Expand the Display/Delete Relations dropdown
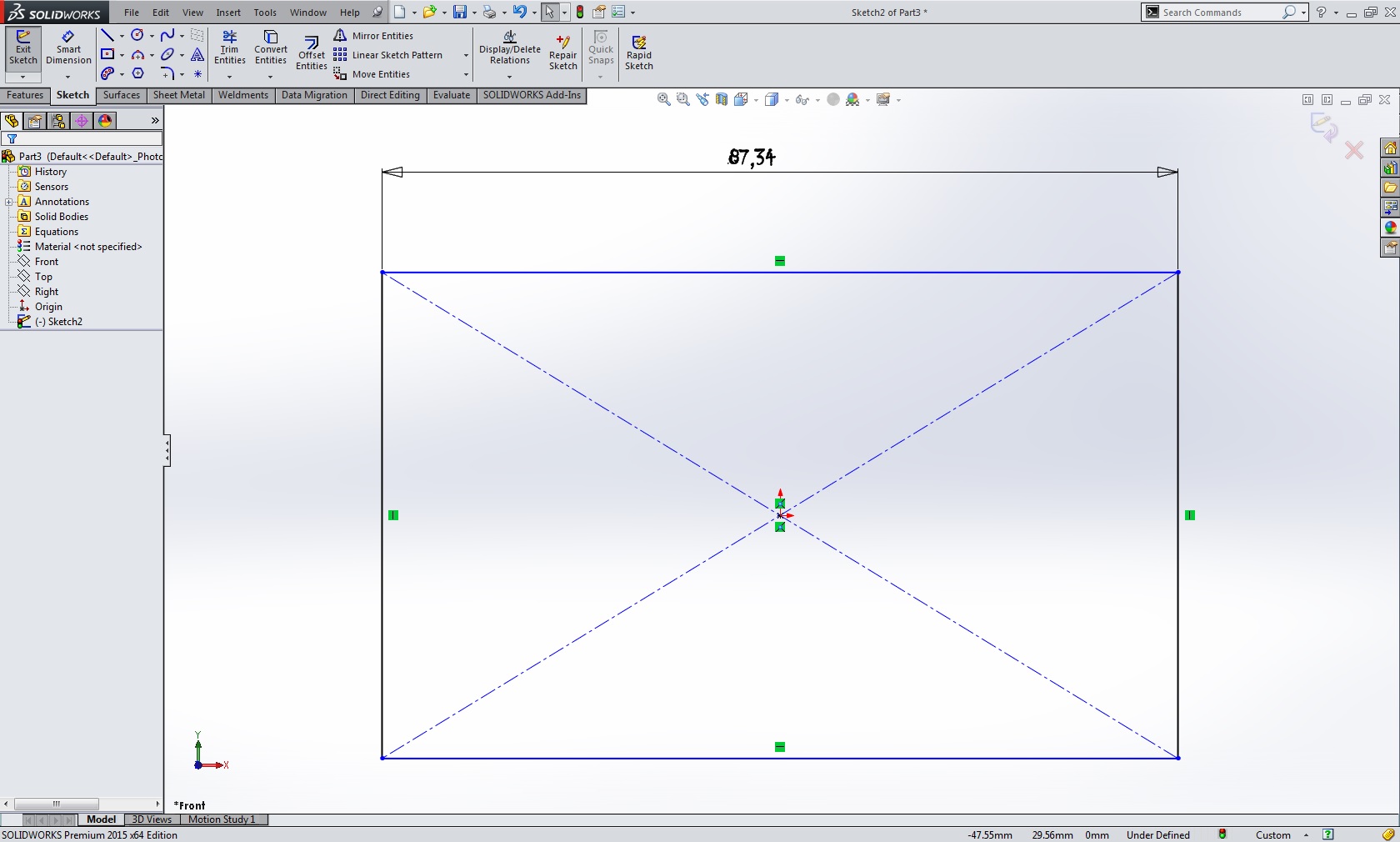Image resolution: width=1400 pixels, height=842 pixels. pos(509,77)
